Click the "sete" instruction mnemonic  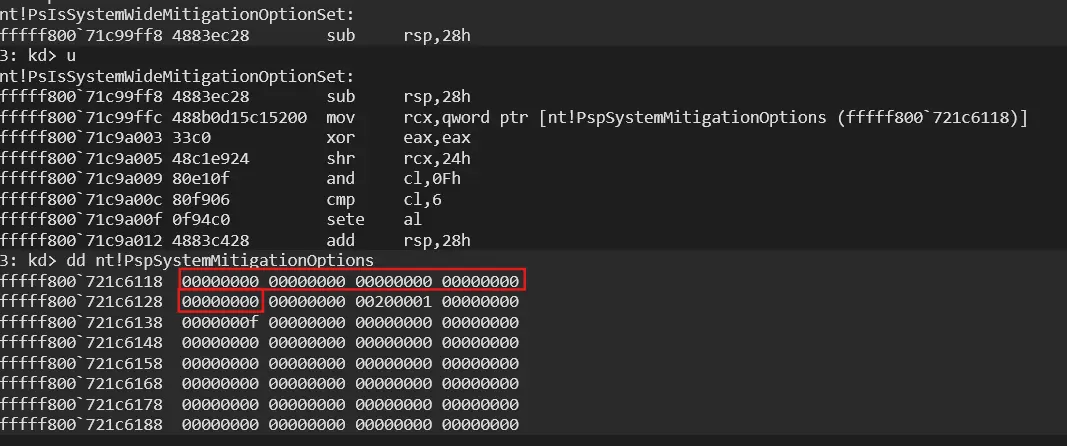coord(344,219)
